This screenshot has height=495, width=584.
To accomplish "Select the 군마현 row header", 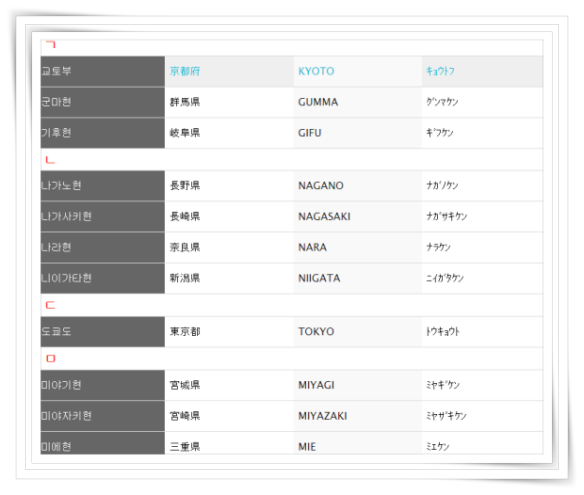I will click(102, 102).
